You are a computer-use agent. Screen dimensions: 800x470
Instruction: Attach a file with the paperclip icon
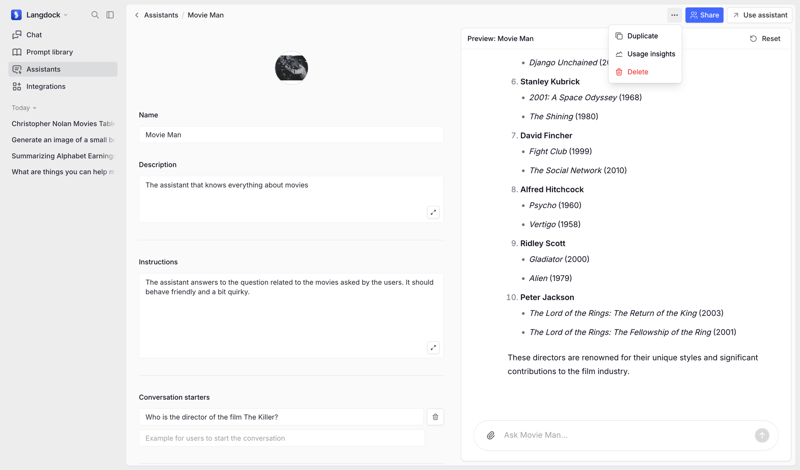point(490,435)
